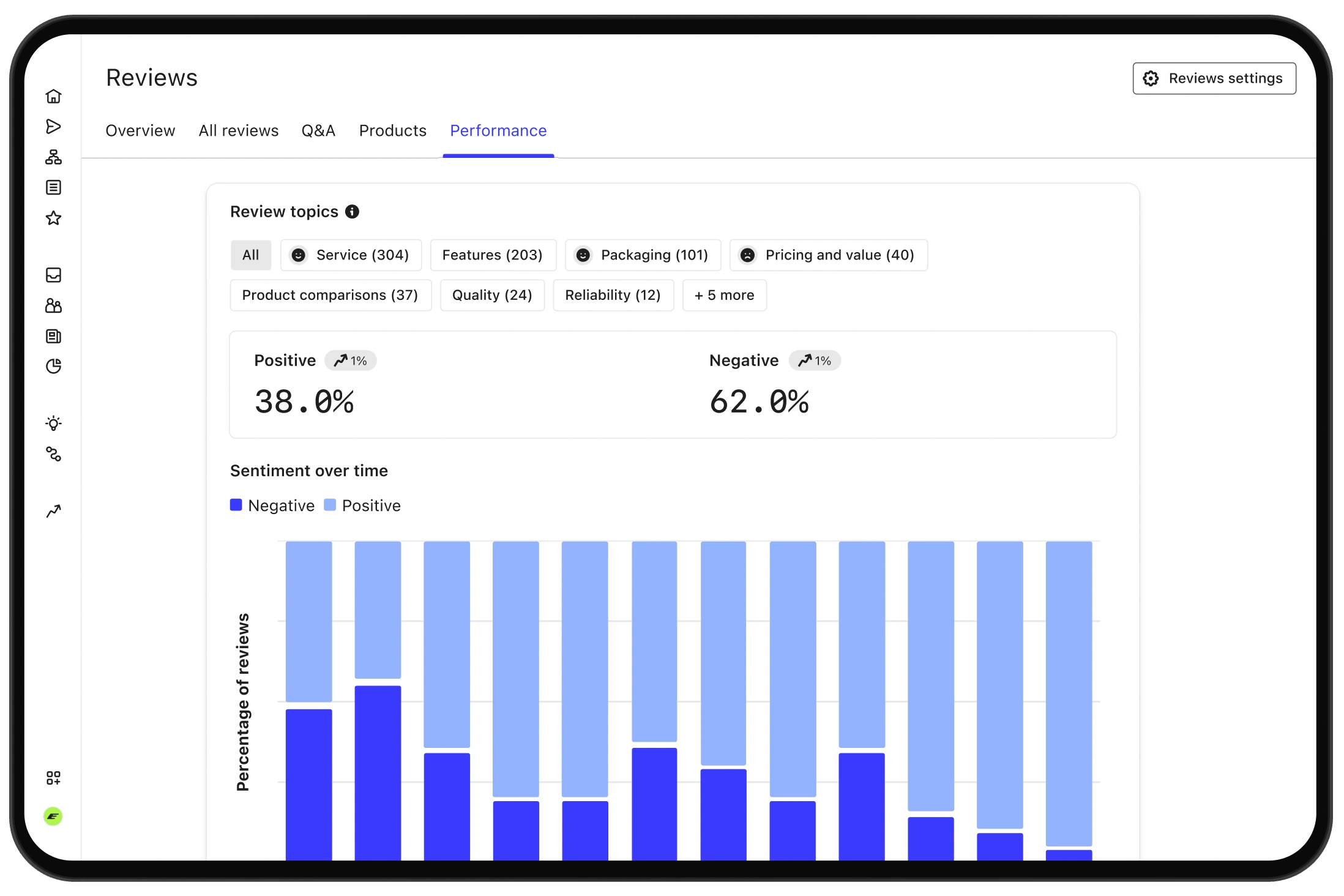Open the add apps grid icon

pos(53,778)
